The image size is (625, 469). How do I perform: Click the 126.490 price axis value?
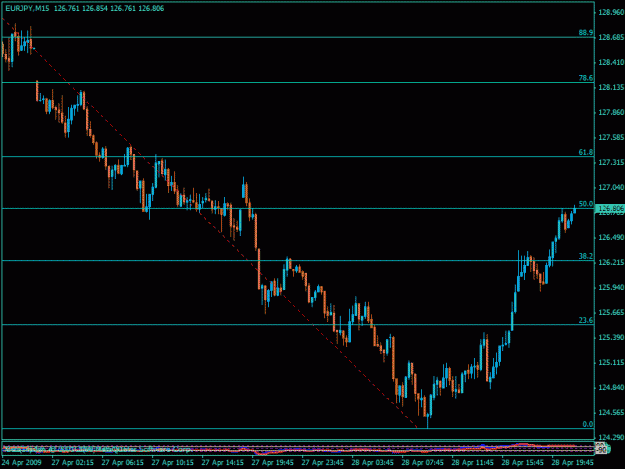click(x=611, y=237)
